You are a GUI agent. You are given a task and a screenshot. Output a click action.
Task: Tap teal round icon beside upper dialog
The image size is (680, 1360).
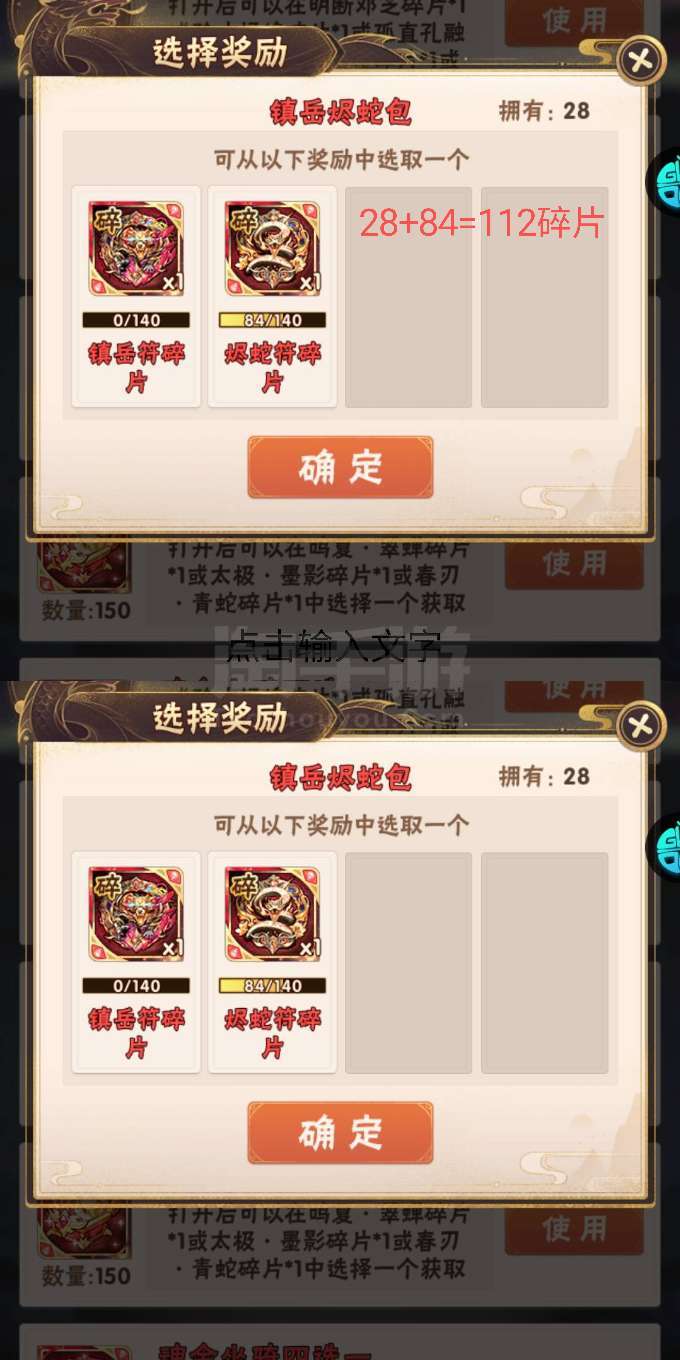(664, 182)
